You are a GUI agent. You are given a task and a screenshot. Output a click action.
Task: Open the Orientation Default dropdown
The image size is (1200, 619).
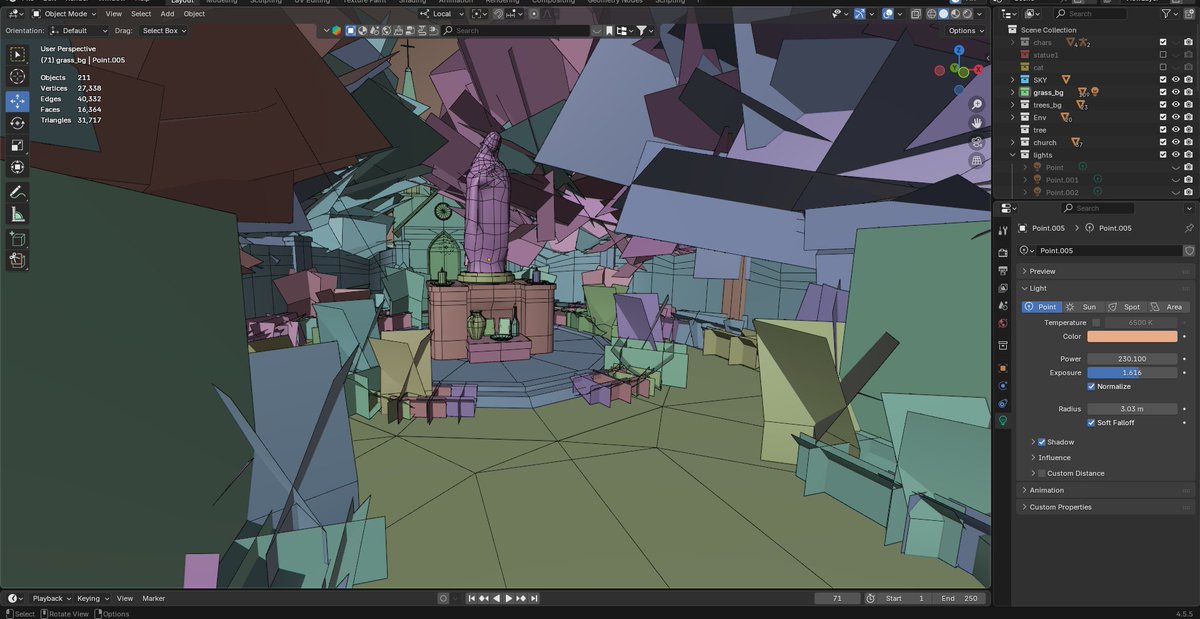point(79,31)
